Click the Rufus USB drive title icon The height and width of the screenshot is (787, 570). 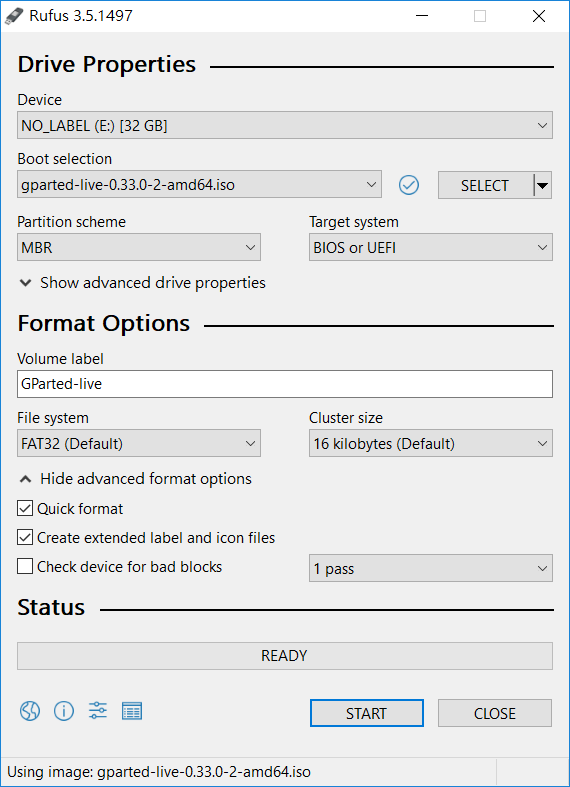[14, 16]
